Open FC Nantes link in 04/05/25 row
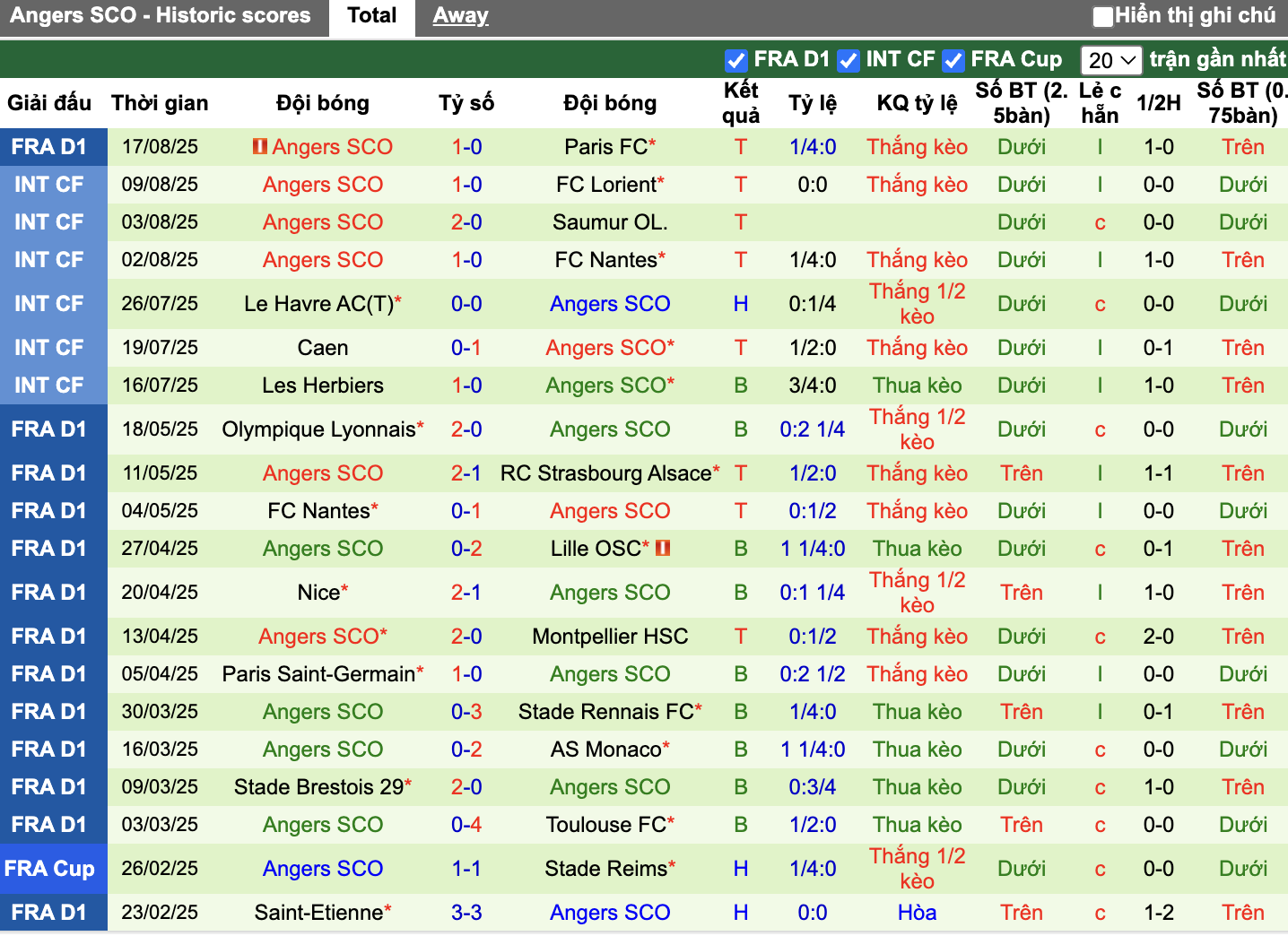Viewport: 1288px width, 936px height. click(x=319, y=511)
